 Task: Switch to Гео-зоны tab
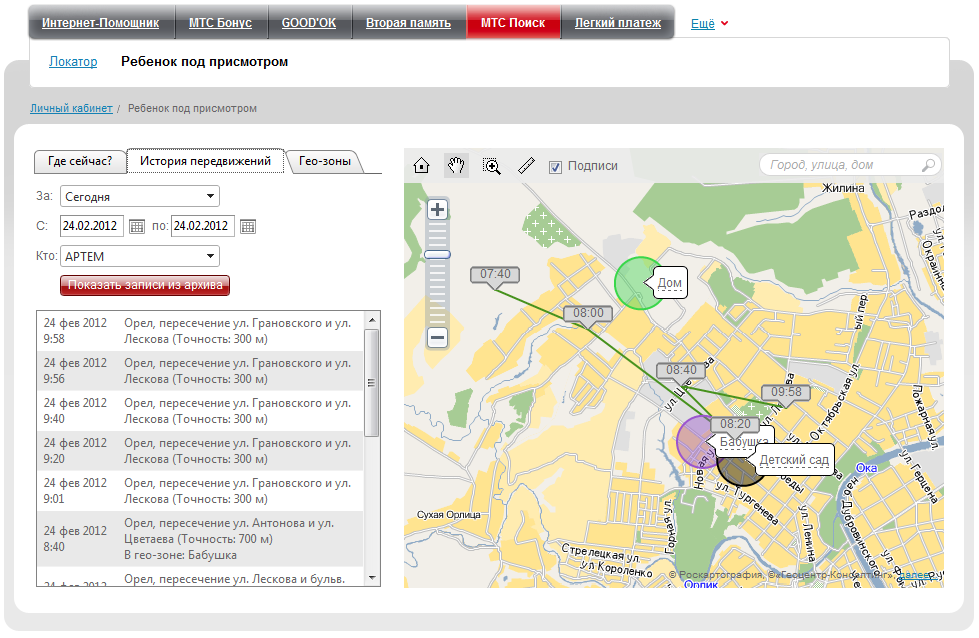pyautogui.click(x=325, y=161)
